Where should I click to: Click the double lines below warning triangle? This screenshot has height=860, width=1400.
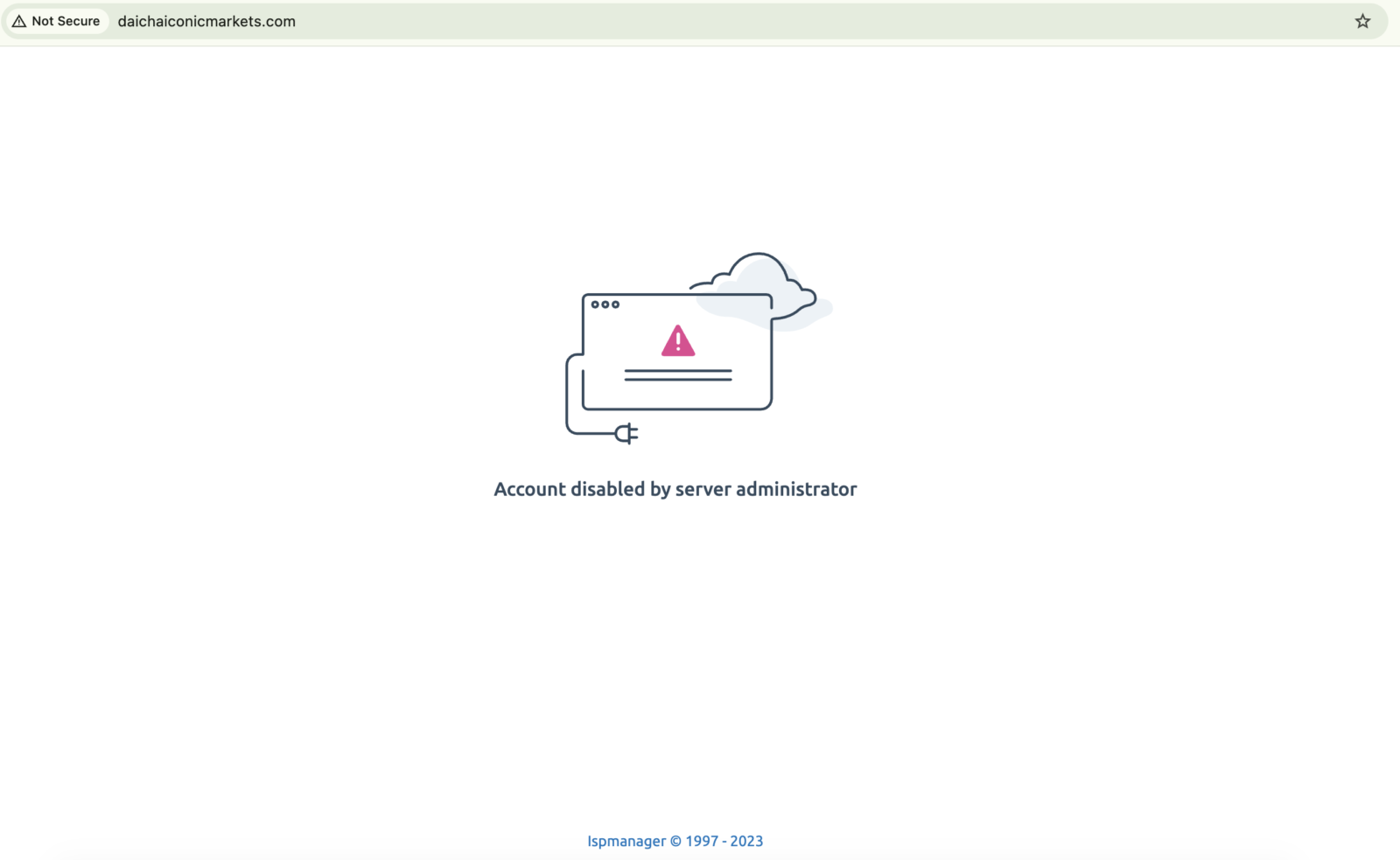[678, 375]
